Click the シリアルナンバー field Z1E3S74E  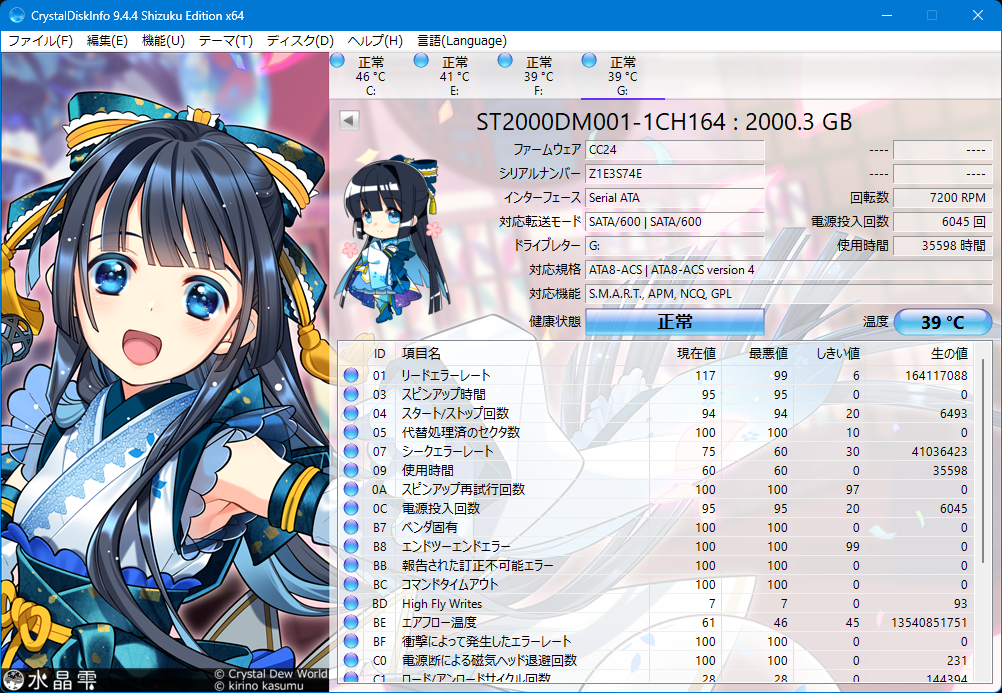[674, 173]
